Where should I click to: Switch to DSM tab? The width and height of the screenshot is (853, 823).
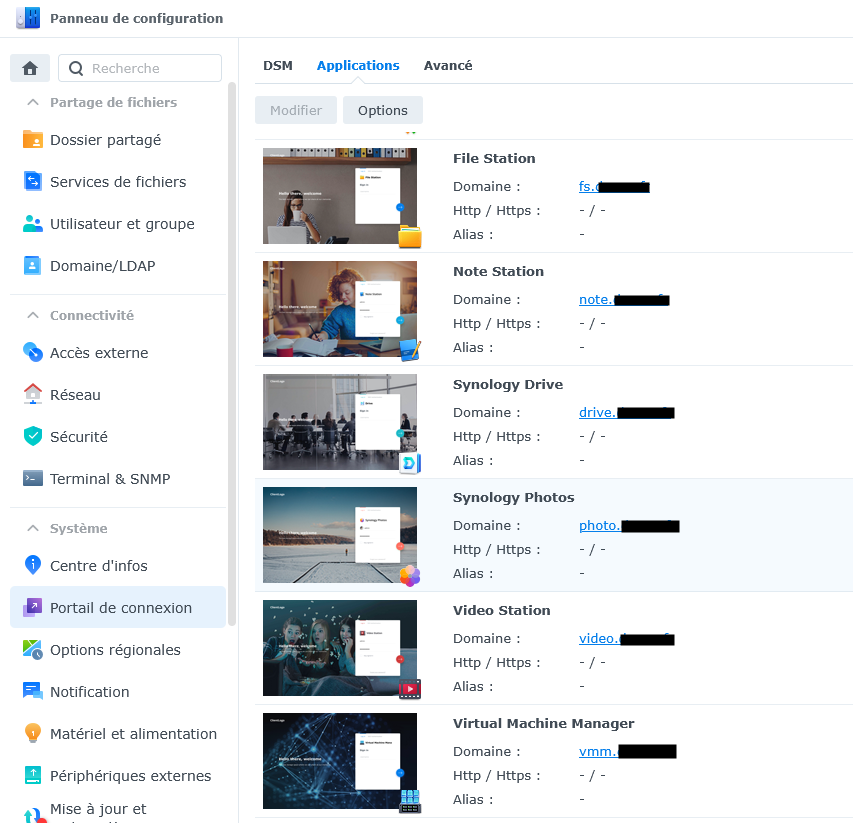(x=278, y=66)
